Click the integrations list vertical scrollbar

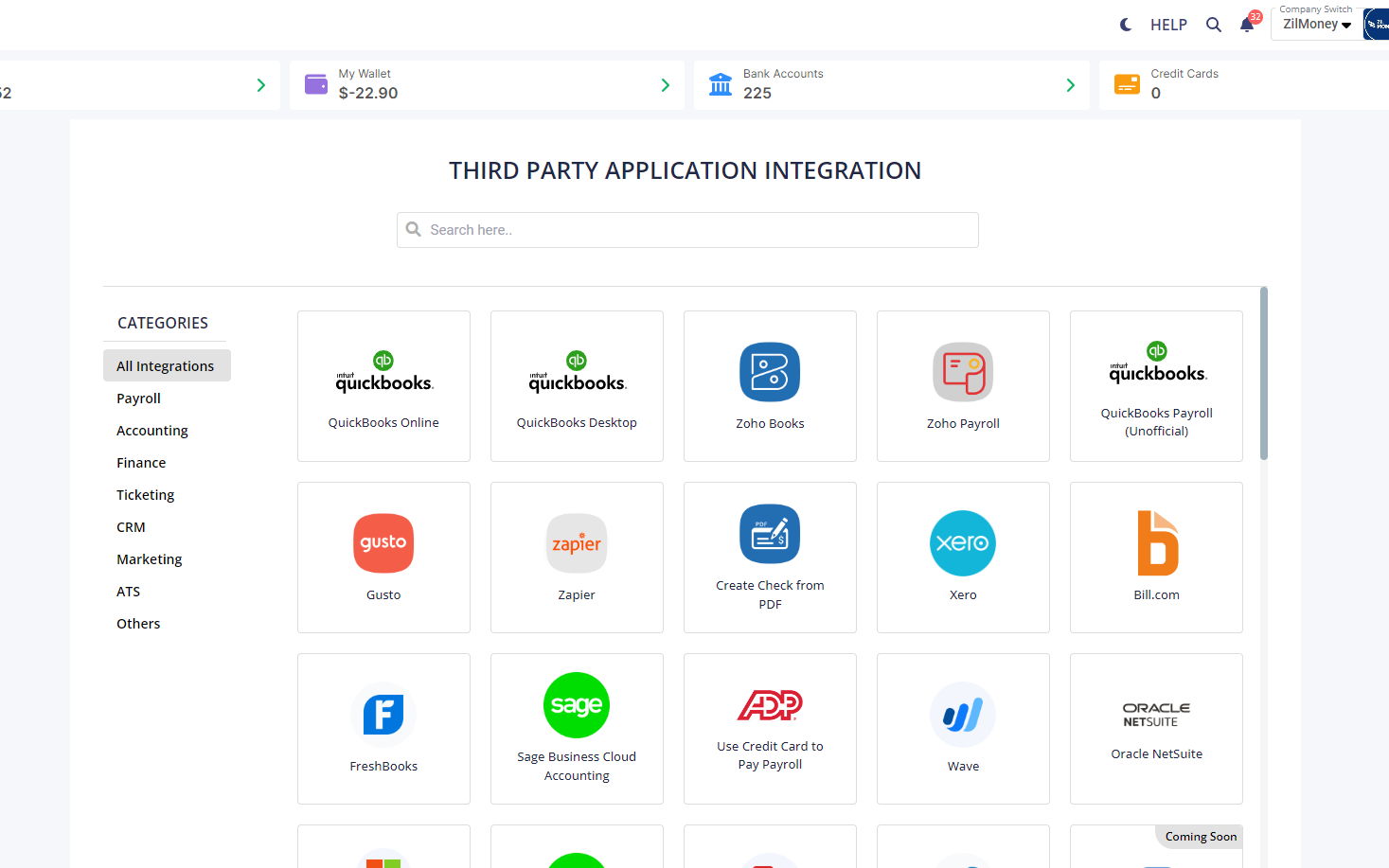(1264, 374)
